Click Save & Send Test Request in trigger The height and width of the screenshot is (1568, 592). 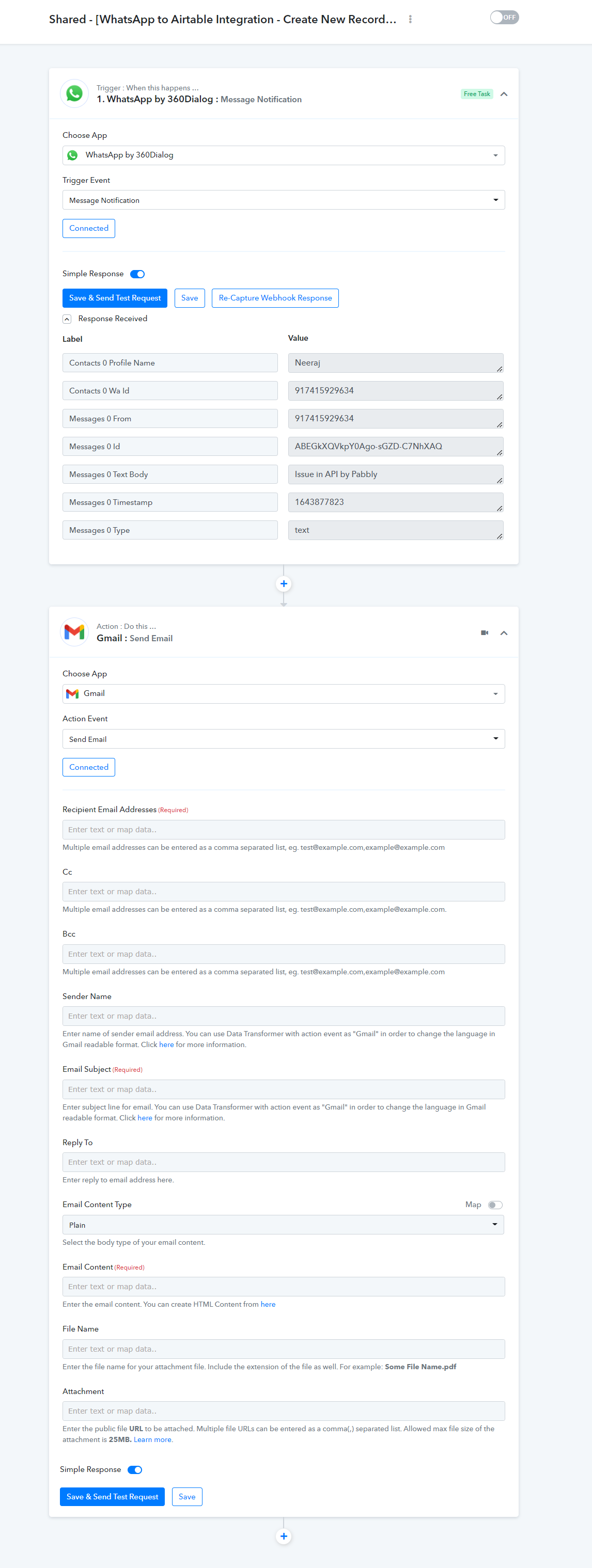pyautogui.click(x=115, y=298)
